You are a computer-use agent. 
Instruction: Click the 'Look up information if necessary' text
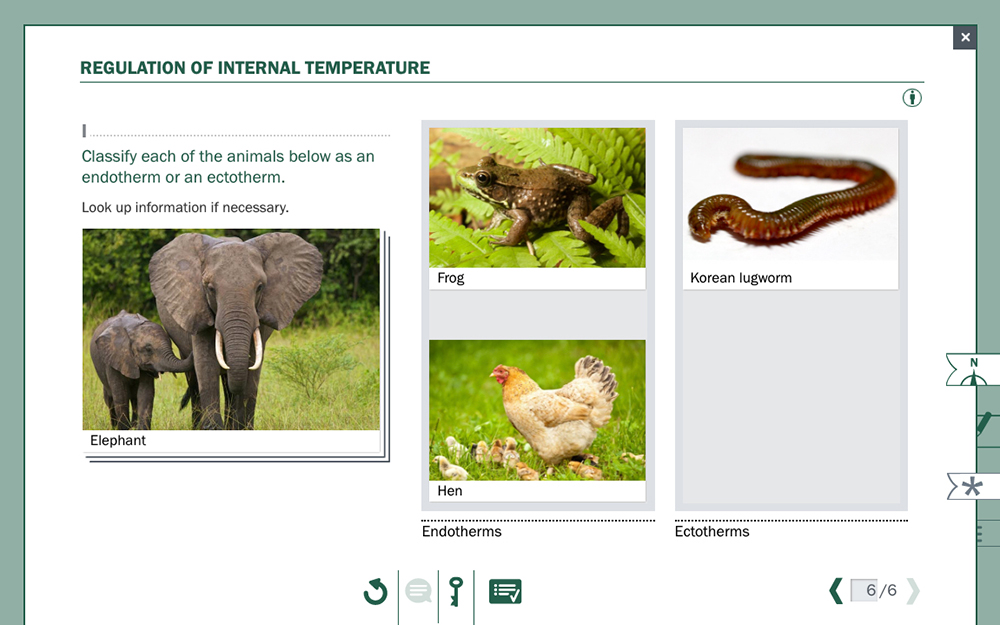[185, 207]
